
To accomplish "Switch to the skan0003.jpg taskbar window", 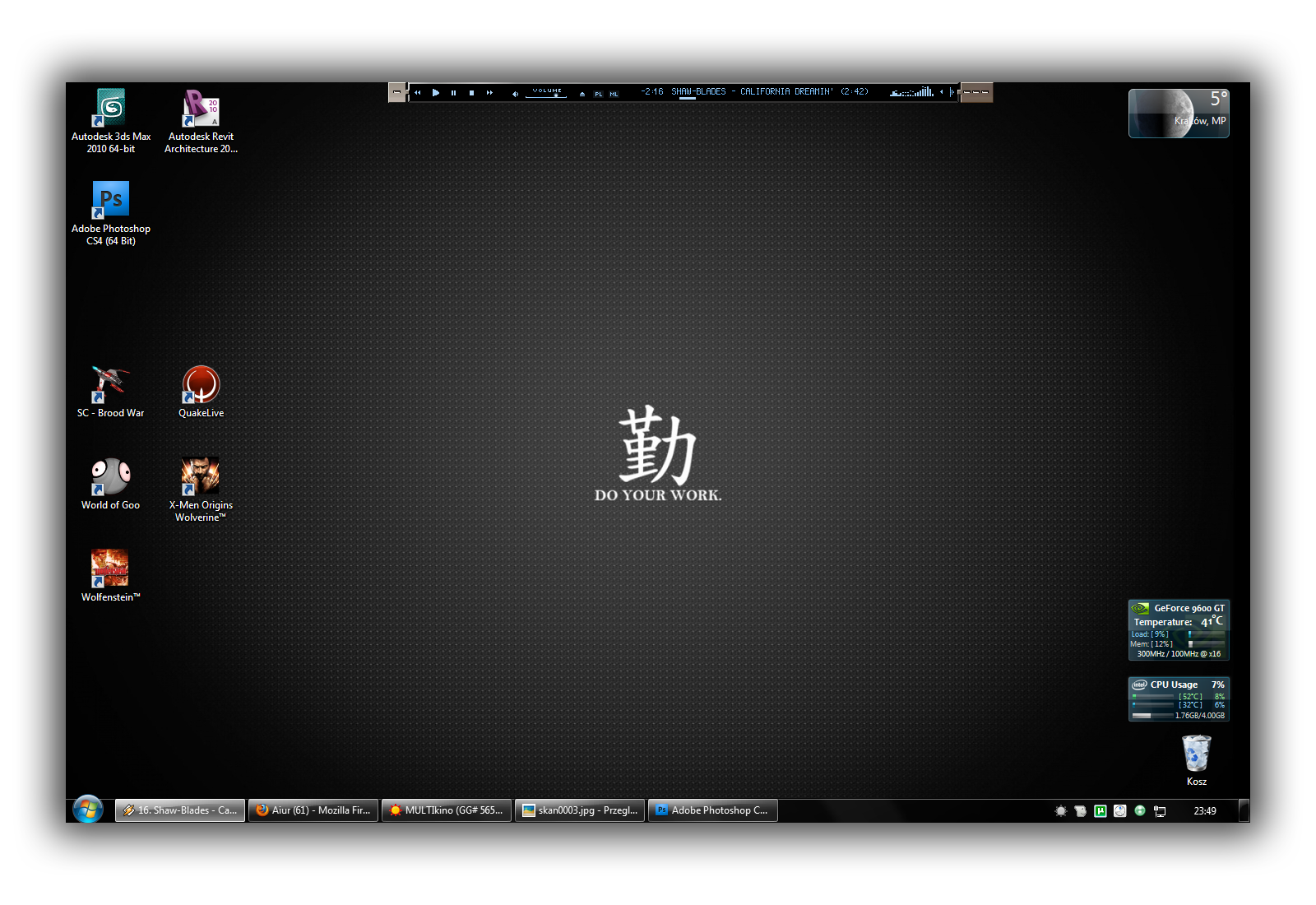I will coord(580,810).
